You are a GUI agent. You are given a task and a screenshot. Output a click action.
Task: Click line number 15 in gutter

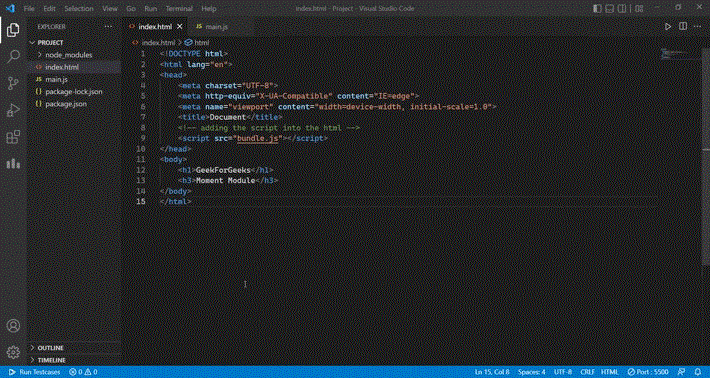click(x=141, y=202)
